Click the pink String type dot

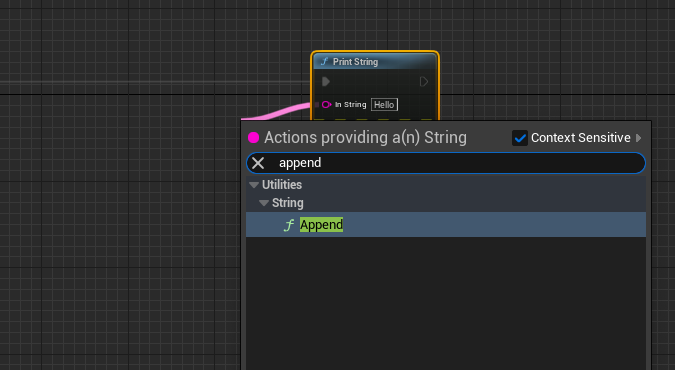click(254, 137)
